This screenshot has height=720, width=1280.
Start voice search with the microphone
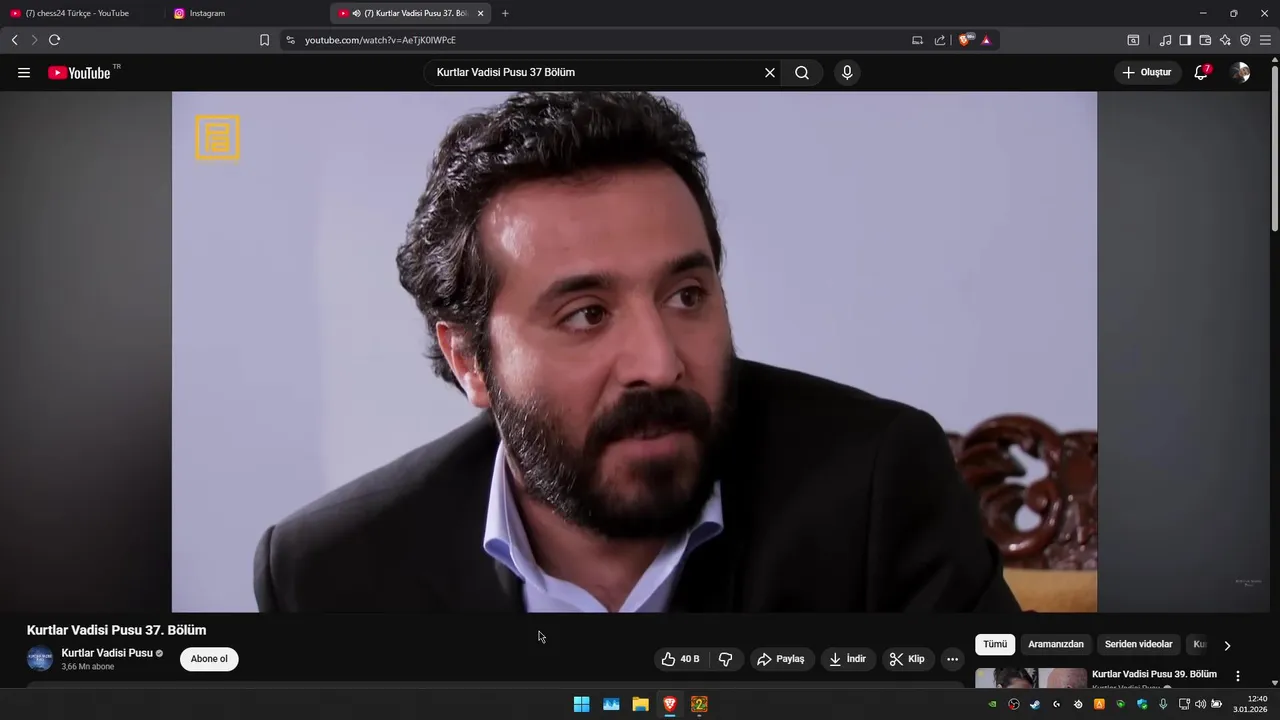(847, 73)
